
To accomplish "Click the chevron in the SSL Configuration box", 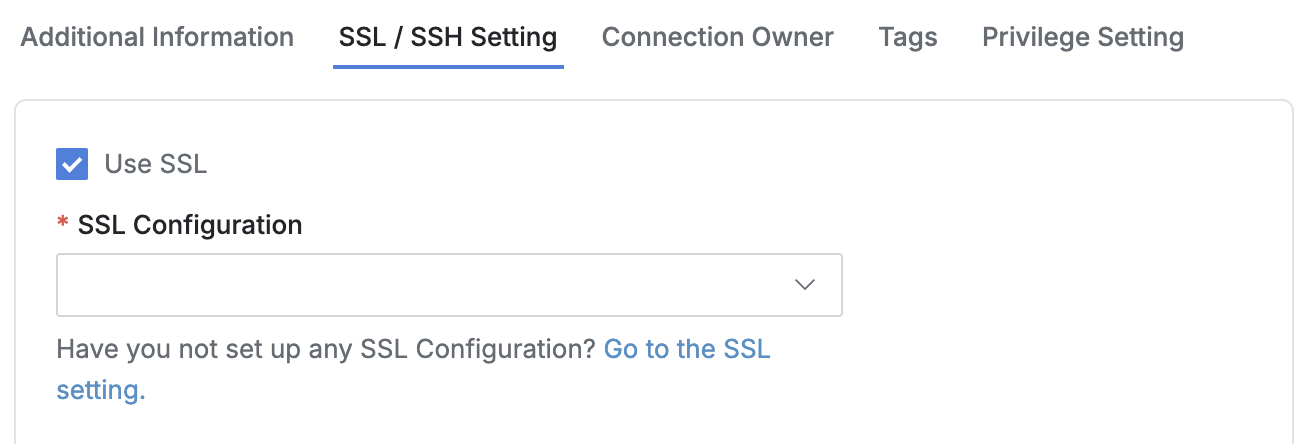I will tap(805, 285).
